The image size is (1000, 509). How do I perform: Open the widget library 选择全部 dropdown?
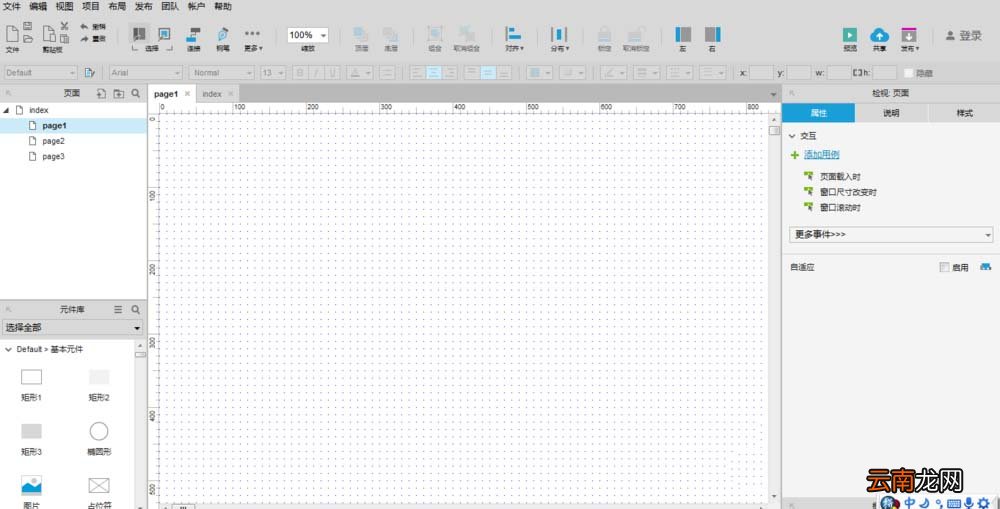[72, 328]
